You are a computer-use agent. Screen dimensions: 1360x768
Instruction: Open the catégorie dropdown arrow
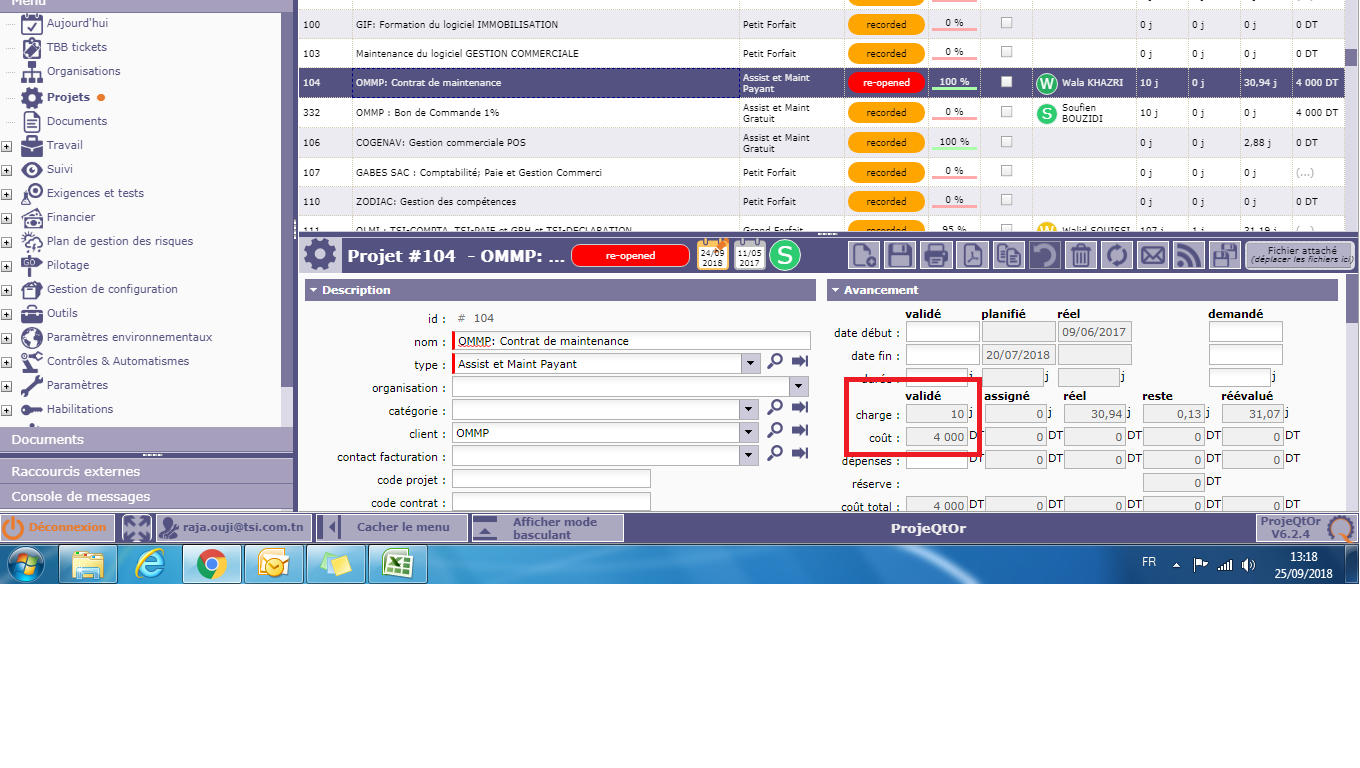point(751,409)
